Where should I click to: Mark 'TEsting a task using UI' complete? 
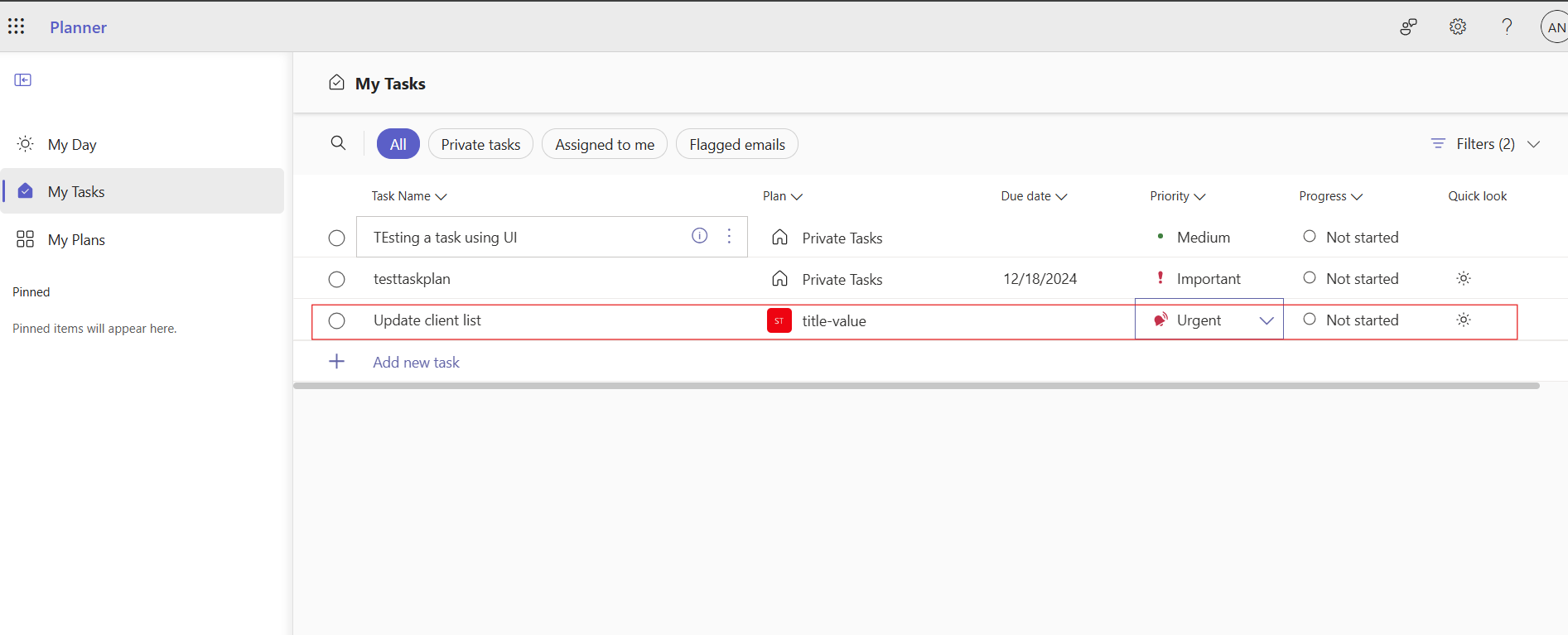click(x=336, y=238)
